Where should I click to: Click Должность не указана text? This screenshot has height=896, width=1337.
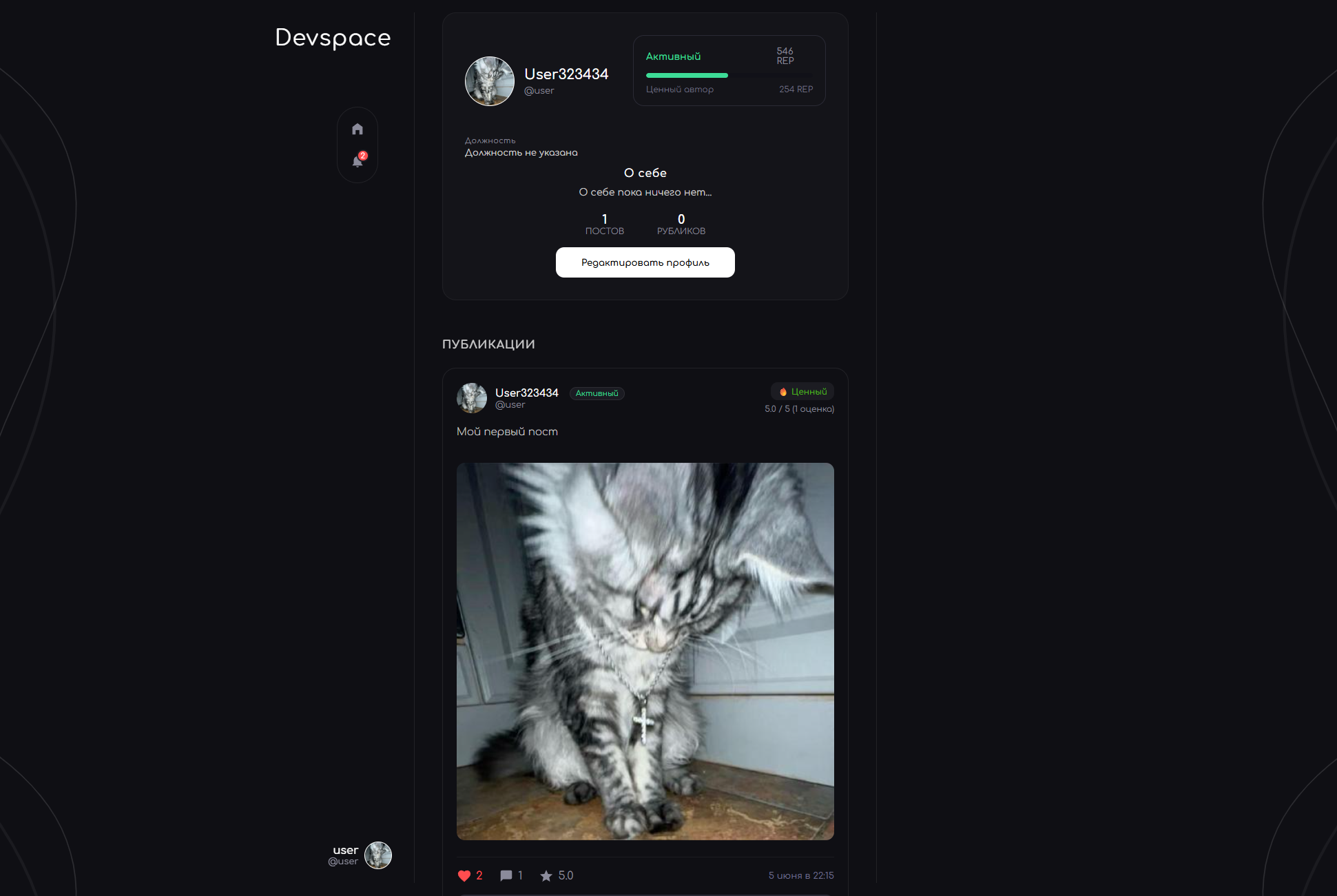[521, 153]
